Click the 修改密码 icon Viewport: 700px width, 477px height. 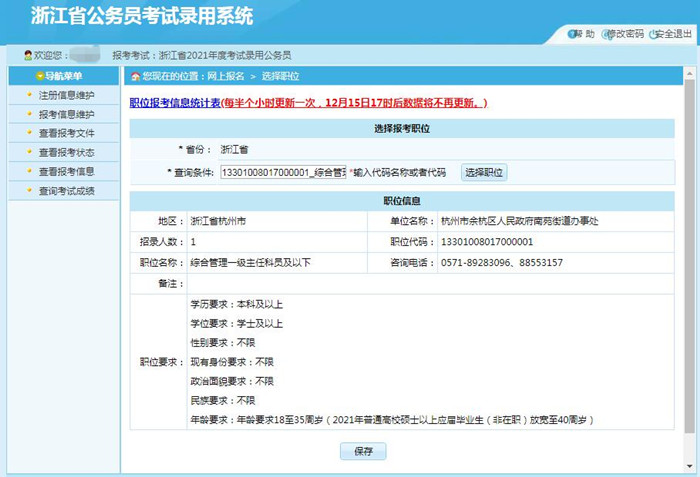coord(606,34)
